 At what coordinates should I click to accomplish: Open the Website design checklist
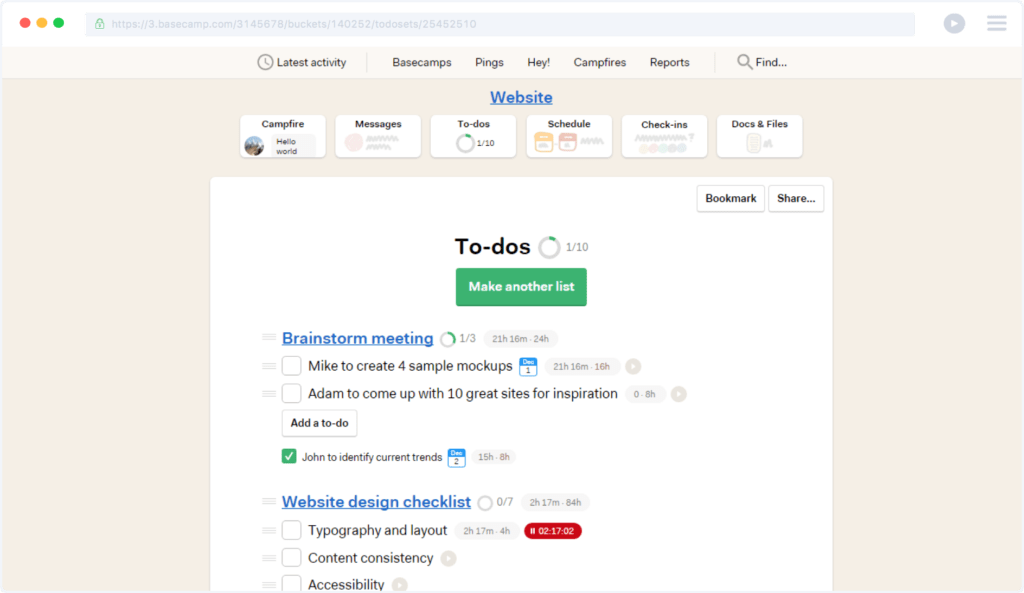pyautogui.click(x=377, y=502)
